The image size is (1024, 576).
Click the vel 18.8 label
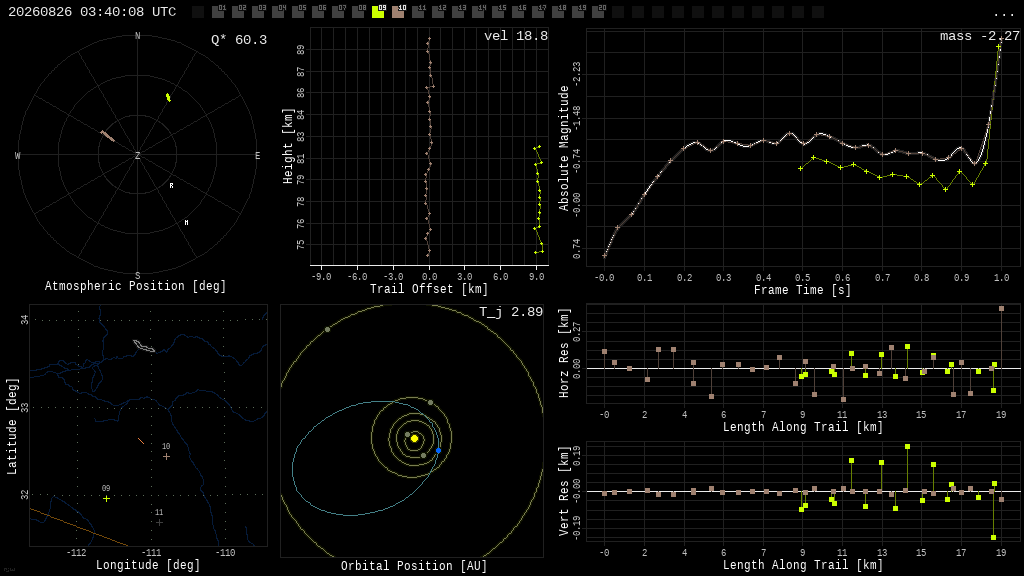(516, 36)
